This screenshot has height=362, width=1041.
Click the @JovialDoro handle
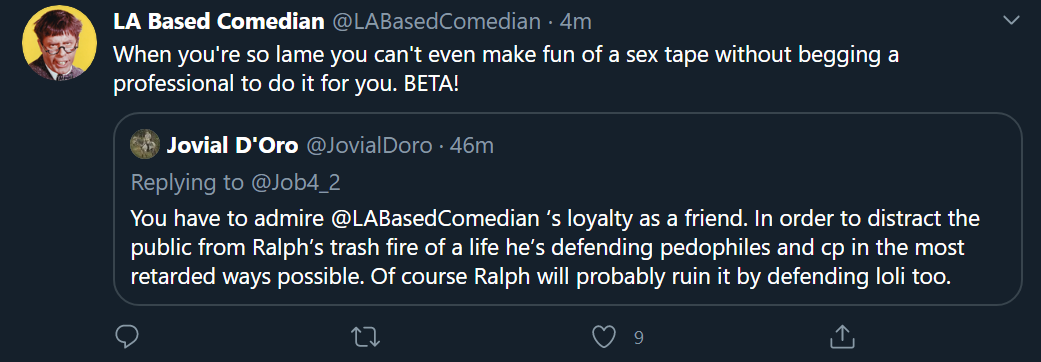[368, 145]
